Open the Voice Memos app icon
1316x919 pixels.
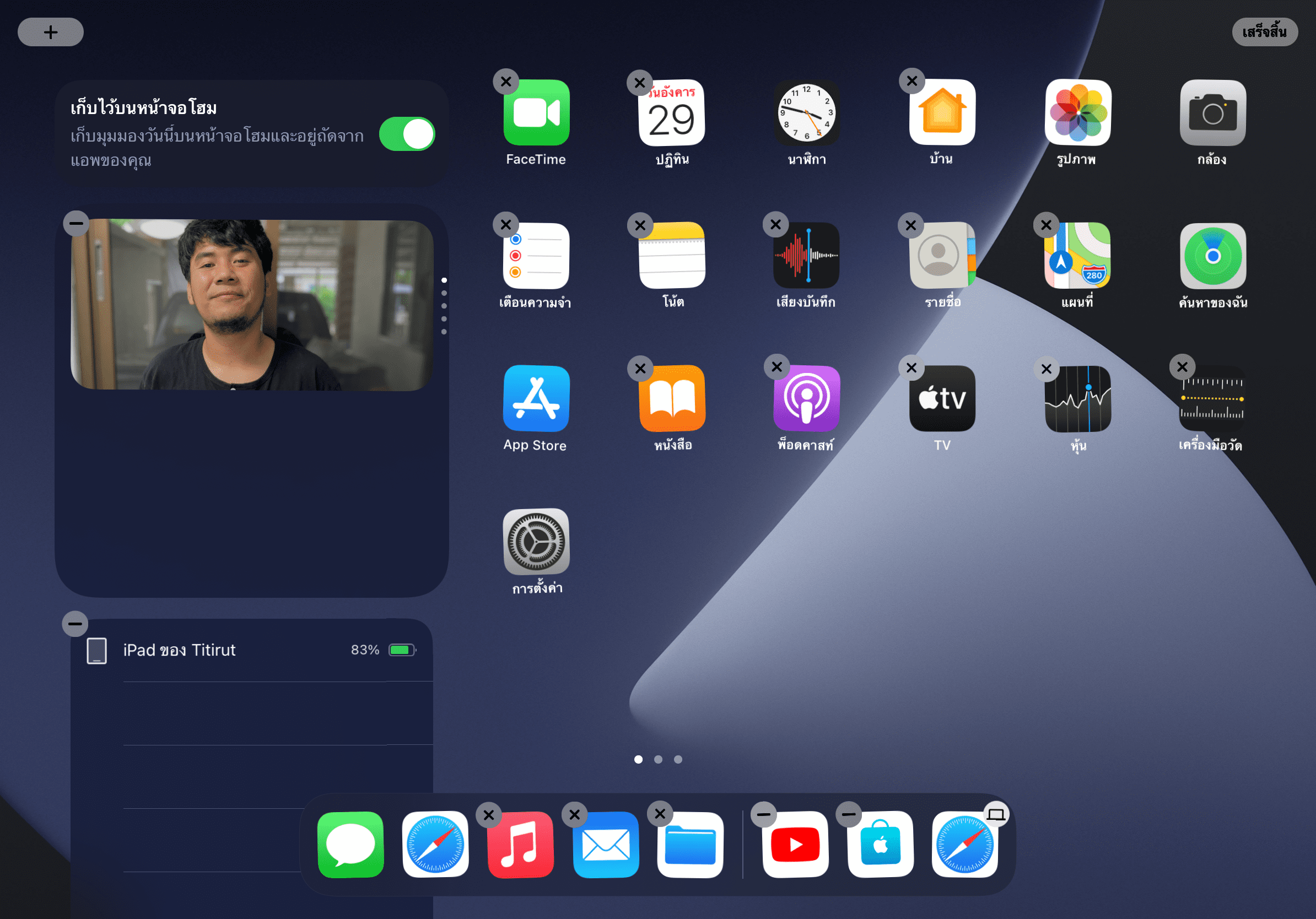[806, 256]
